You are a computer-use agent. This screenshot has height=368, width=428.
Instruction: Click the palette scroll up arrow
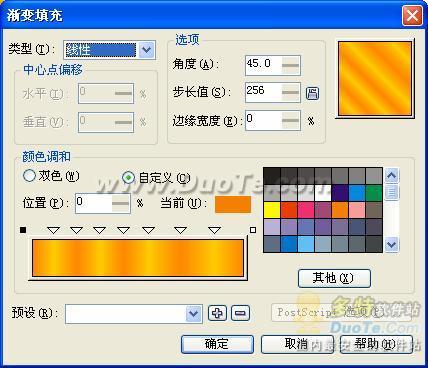[x=392, y=175]
